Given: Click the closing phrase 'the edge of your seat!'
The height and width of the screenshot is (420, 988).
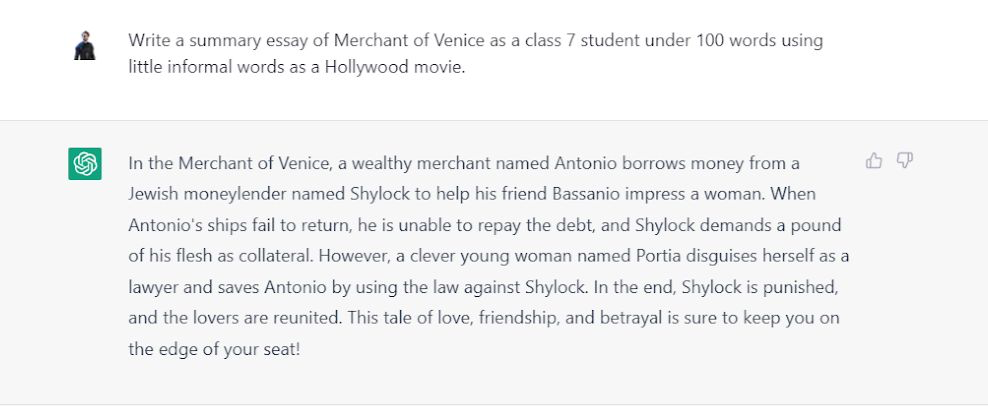Looking at the screenshot, I should click(214, 349).
